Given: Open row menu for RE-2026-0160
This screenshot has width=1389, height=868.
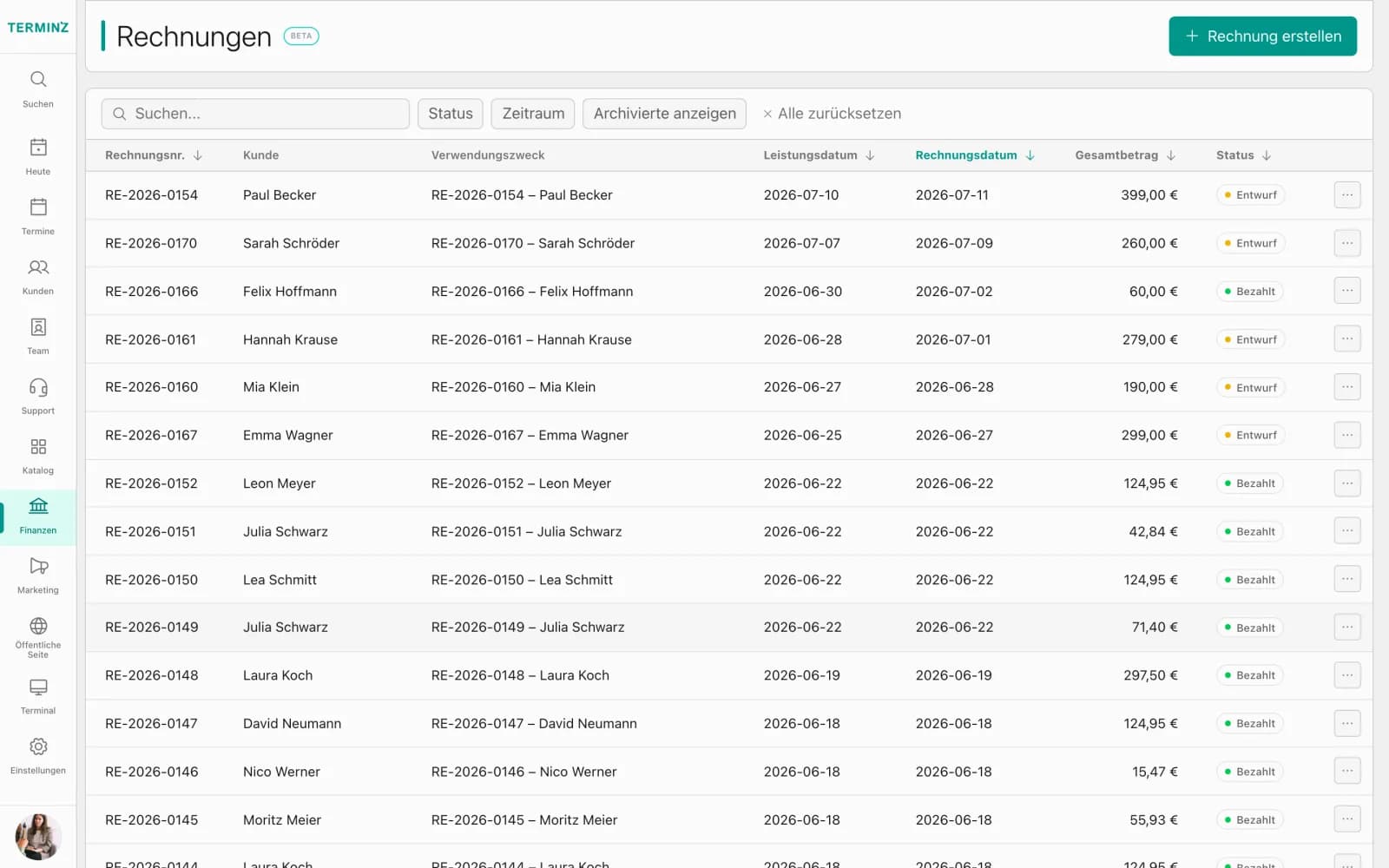Looking at the screenshot, I should tap(1347, 387).
